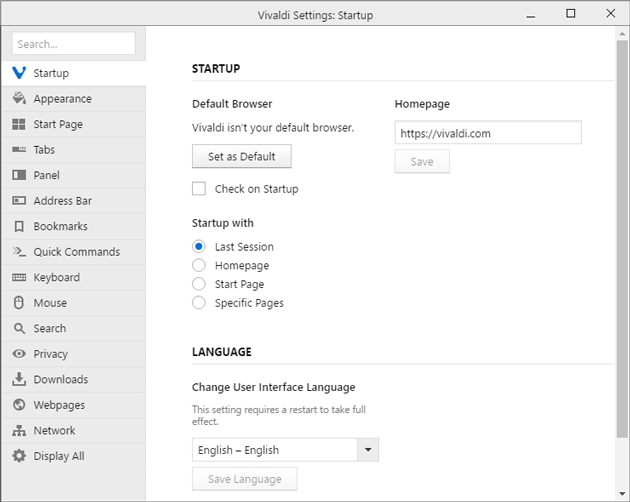Screen dimensions: 630x502
Task: Click the gear icon for Display All
Action: pos(19,456)
